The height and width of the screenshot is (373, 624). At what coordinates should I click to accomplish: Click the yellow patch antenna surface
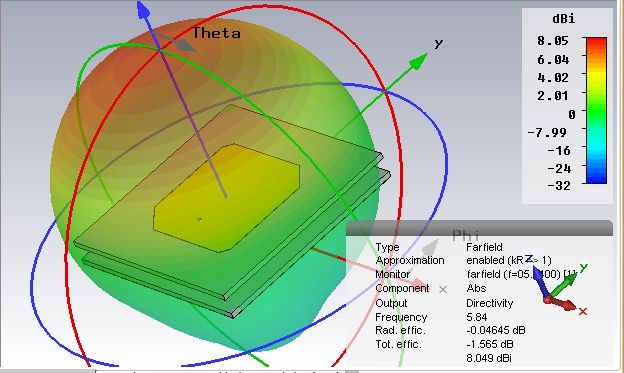(x=226, y=198)
